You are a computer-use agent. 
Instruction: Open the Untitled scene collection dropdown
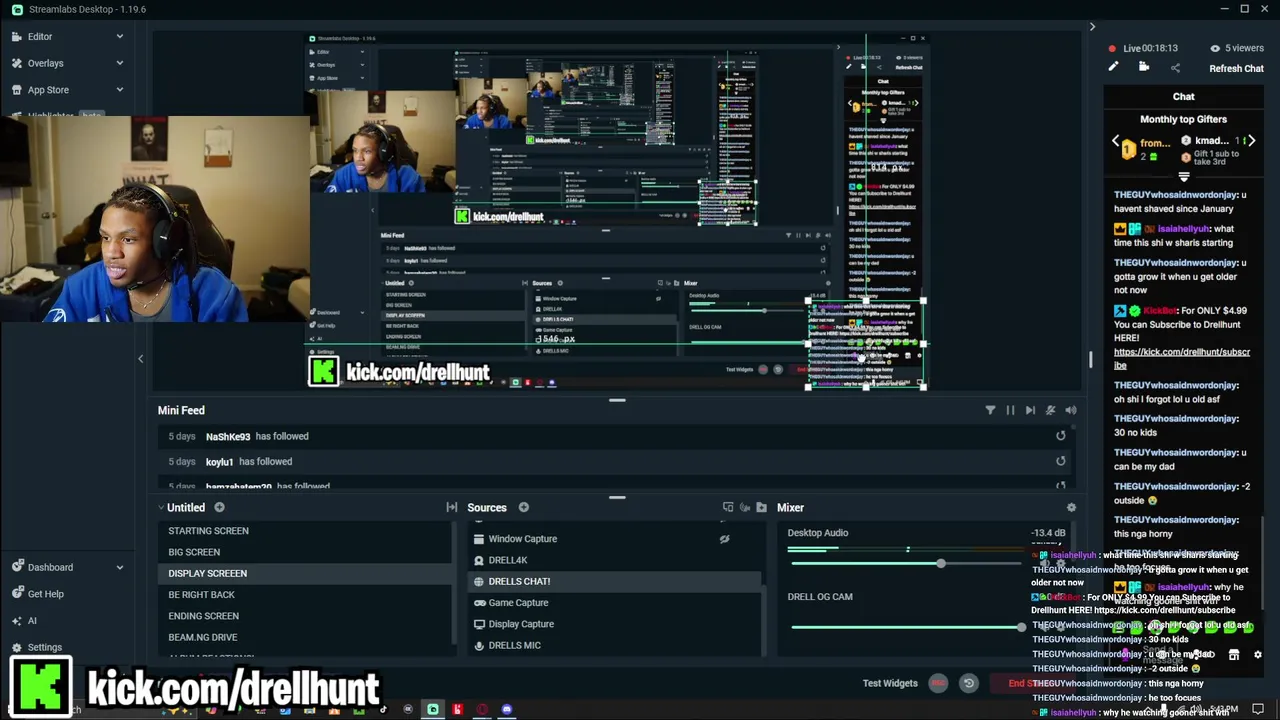[x=181, y=508]
